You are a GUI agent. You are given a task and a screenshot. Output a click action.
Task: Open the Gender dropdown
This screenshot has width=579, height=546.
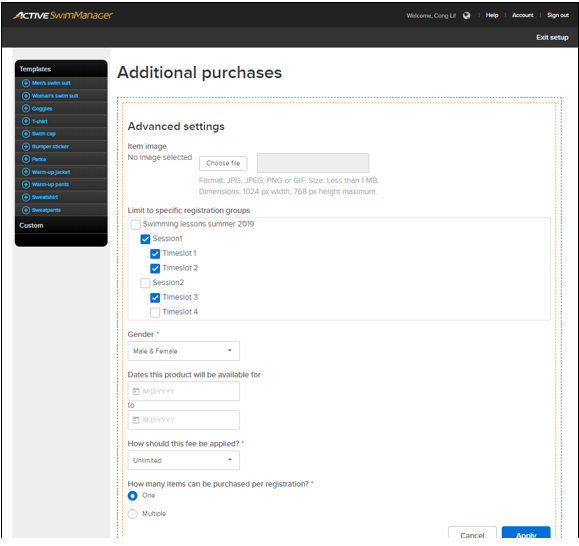click(x=184, y=351)
